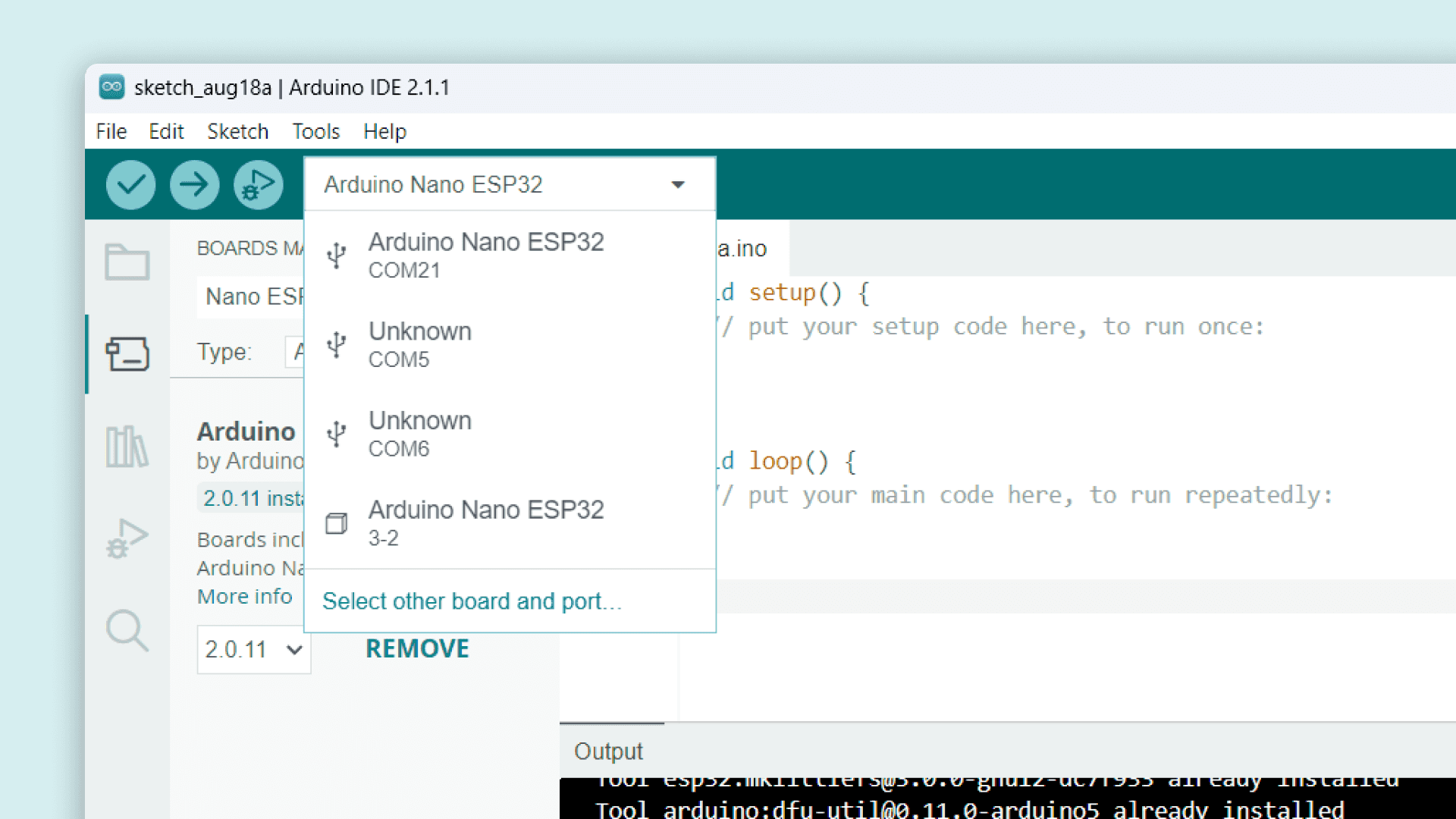Click the Verify checkmark button
1456x819 pixels.
[130, 184]
